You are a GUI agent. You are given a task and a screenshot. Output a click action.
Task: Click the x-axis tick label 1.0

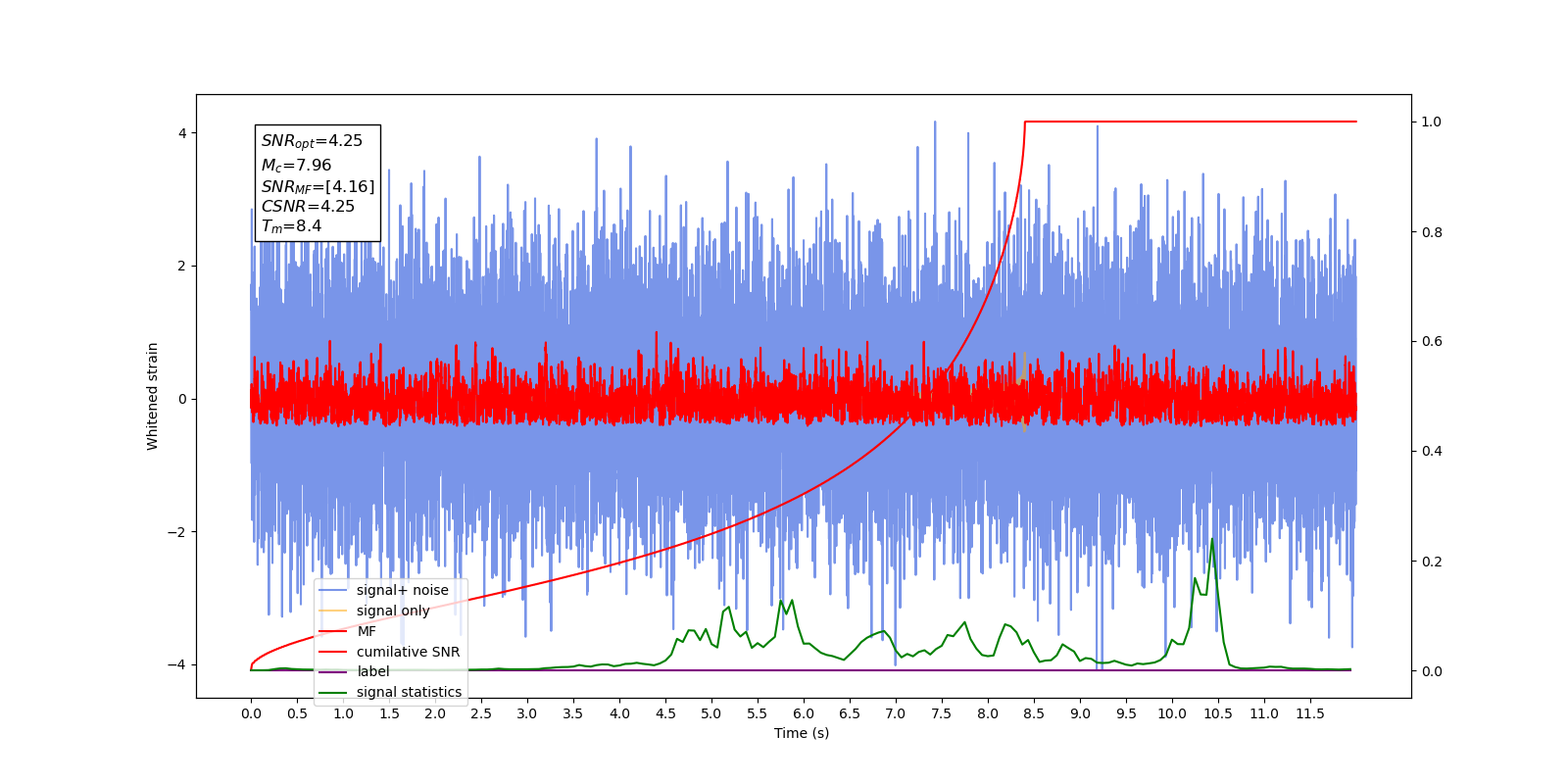343,713
